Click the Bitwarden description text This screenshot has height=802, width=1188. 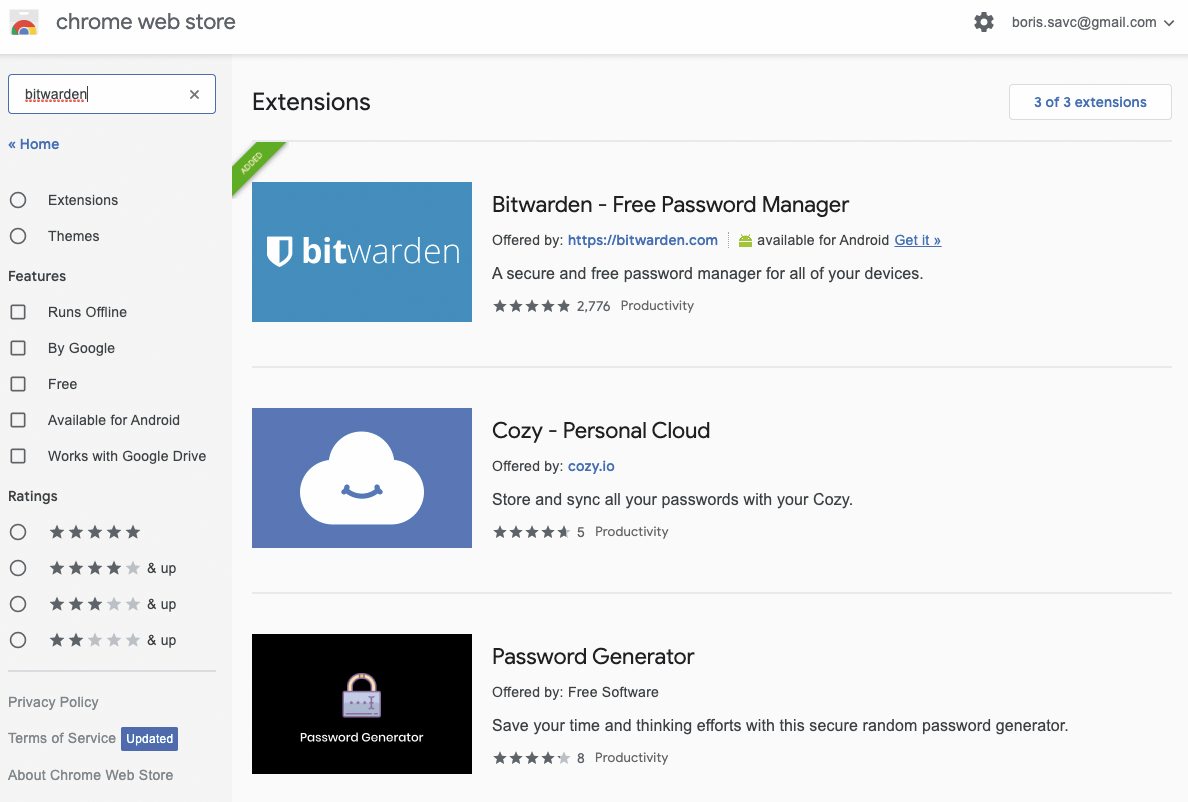point(707,273)
